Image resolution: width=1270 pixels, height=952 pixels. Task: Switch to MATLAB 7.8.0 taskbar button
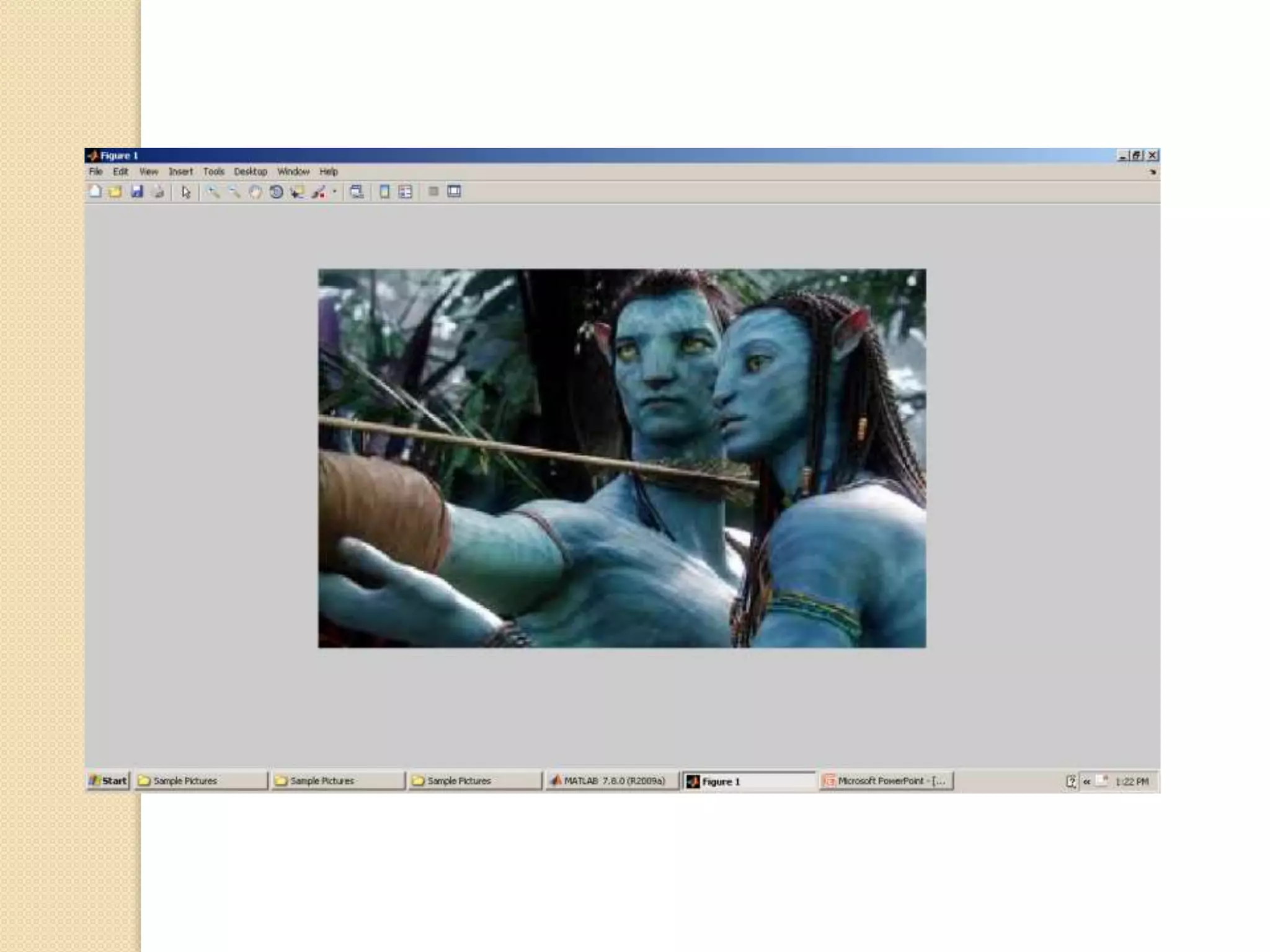[x=611, y=781]
